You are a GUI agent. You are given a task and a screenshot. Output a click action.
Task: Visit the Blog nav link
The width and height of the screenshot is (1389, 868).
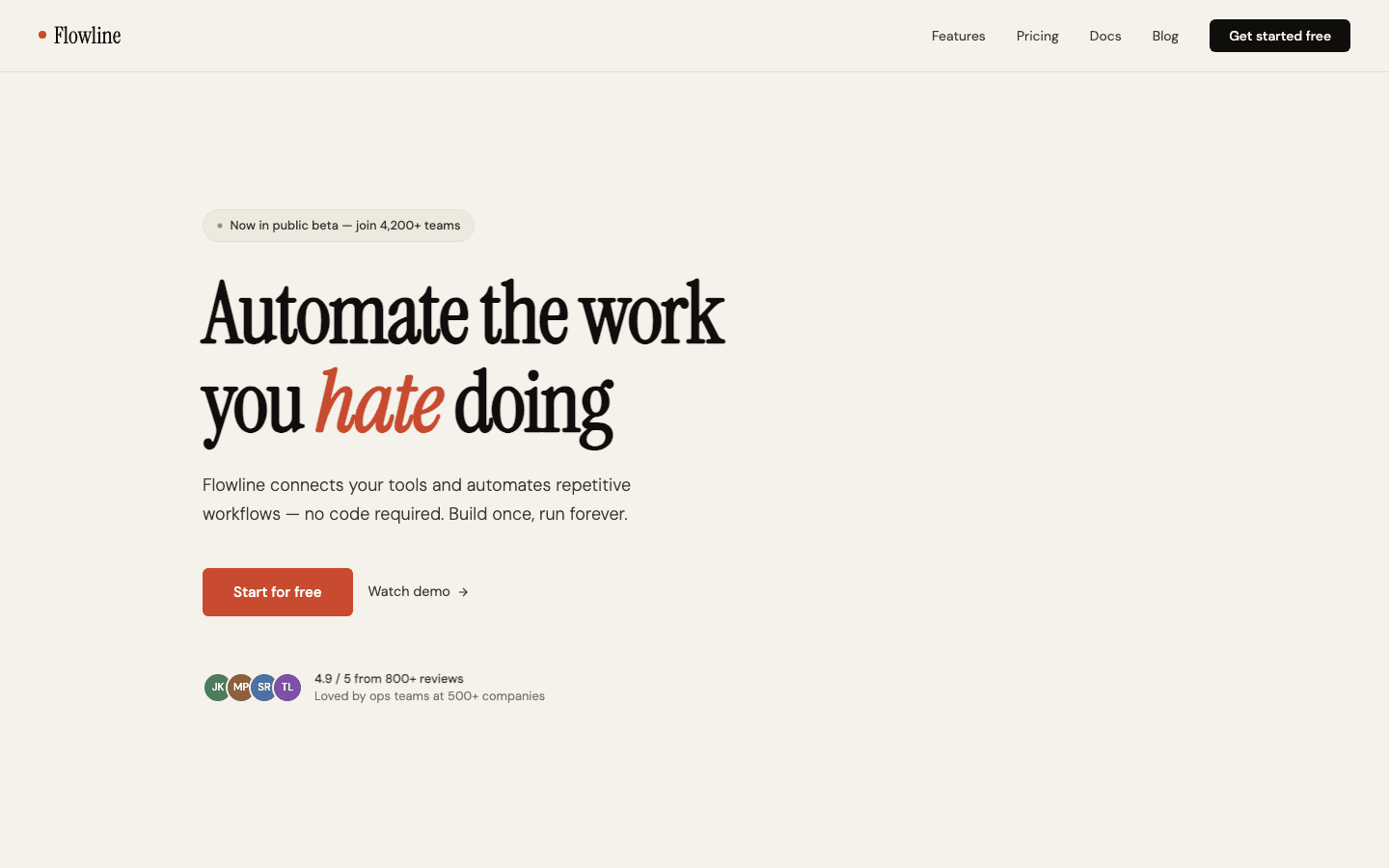(x=1165, y=36)
